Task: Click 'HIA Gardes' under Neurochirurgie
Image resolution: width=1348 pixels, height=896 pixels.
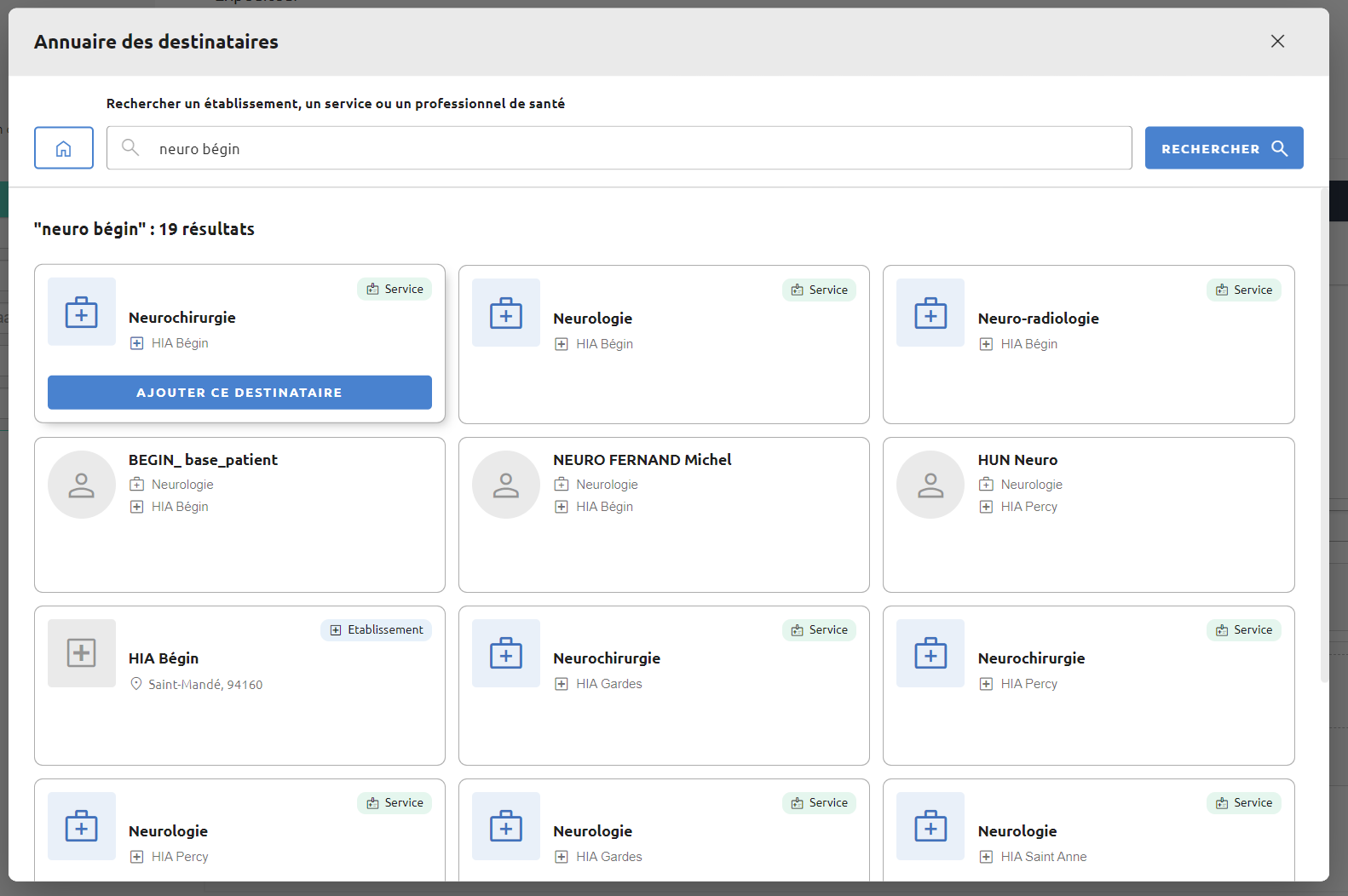Action: point(609,684)
